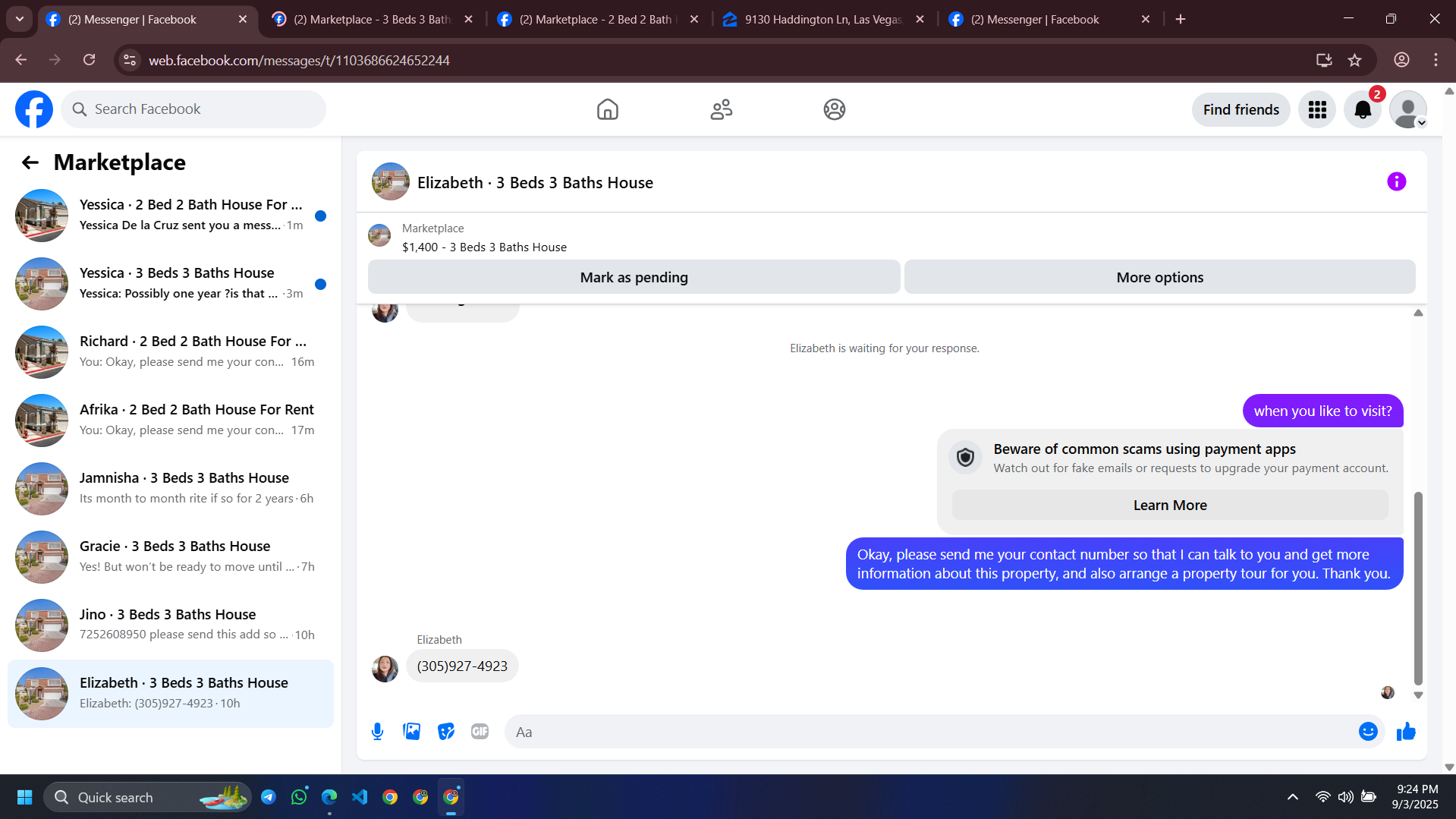Go to the Home feed icon
The image size is (1456, 819).
tap(607, 109)
